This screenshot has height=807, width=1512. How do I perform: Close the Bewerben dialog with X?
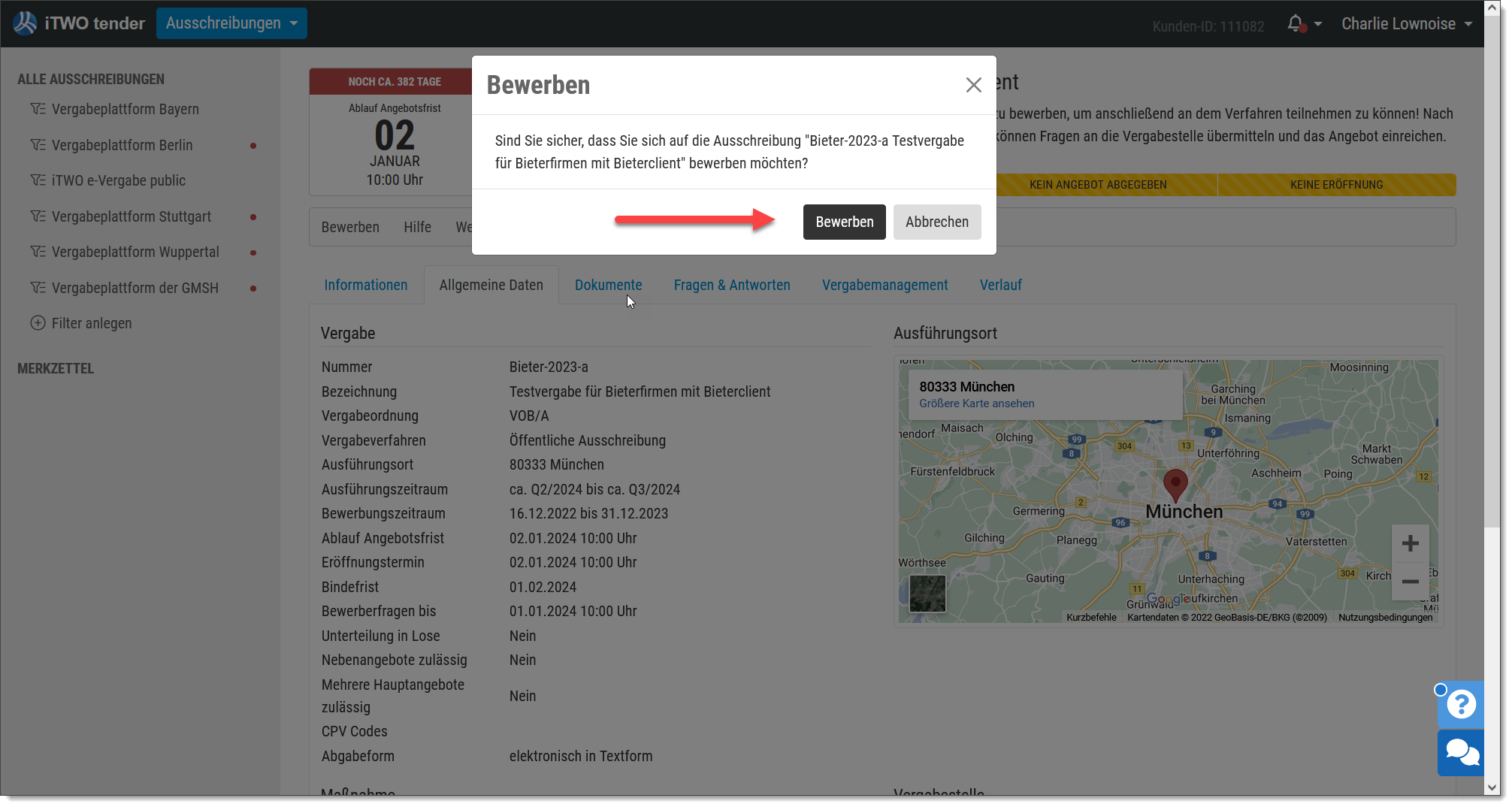tap(973, 85)
